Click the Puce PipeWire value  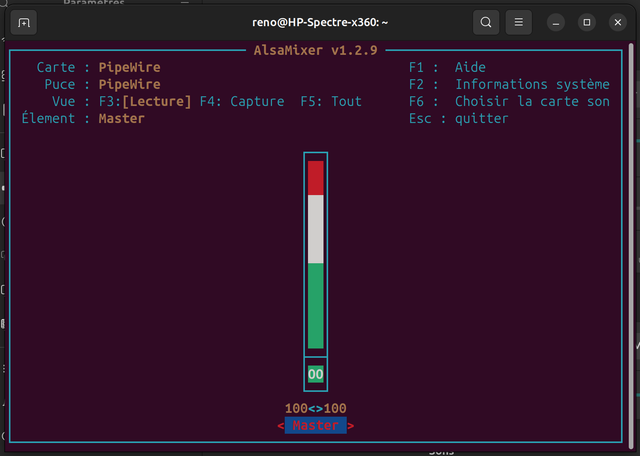click(x=129, y=85)
